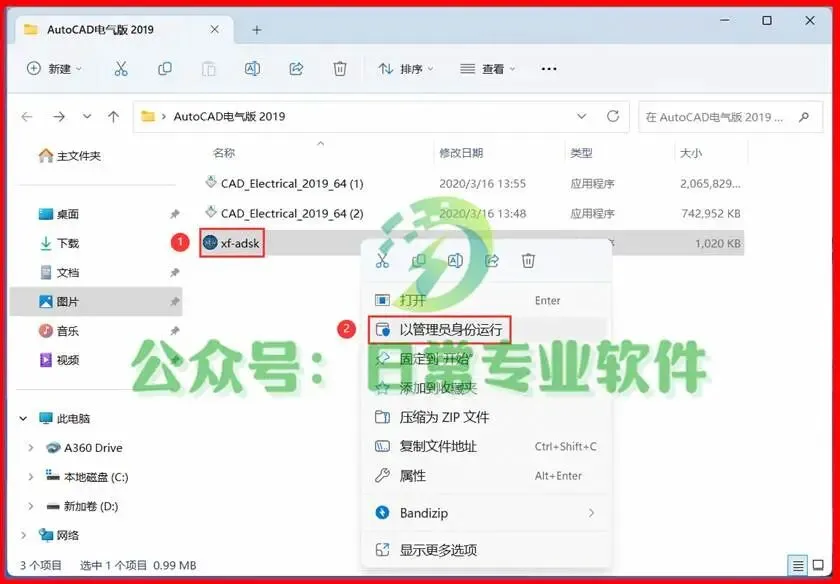Choose 属性 in the context menu
The width and height of the screenshot is (840, 584).
pyautogui.click(x=486, y=475)
